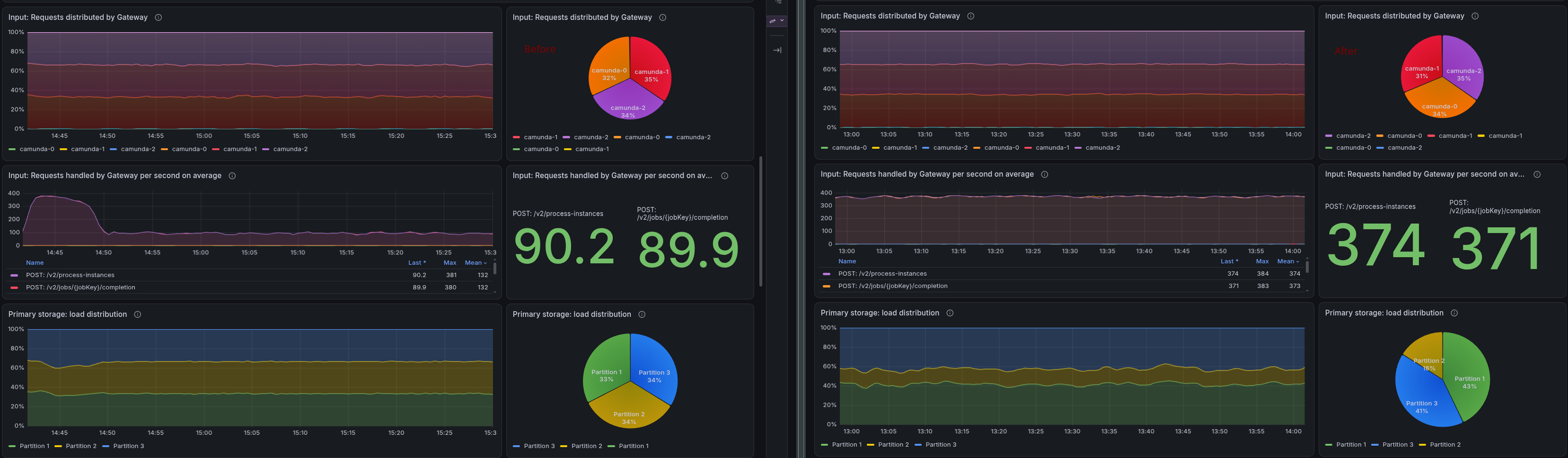Click the left requests table legend scrollbar

pyautogui.click(x=494, y=269)
